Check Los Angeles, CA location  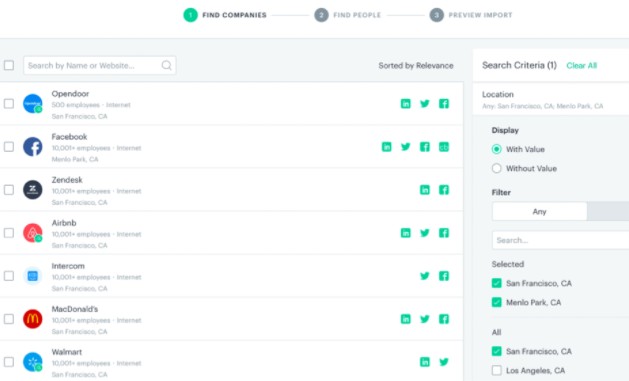coord(497,370)
